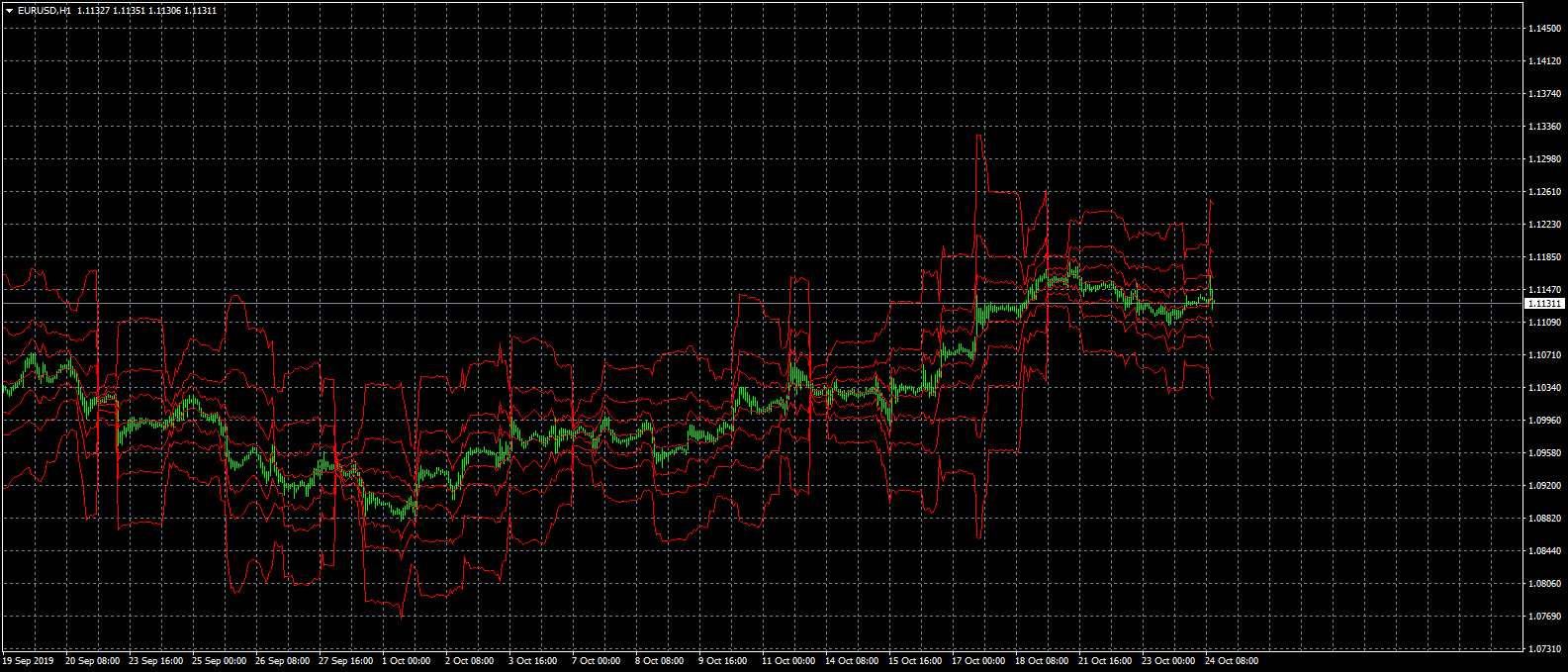This screenshot has height=672, width=1568.
Task: Click the 1.09960 price axis label
Action: [x=1545, y=421]
